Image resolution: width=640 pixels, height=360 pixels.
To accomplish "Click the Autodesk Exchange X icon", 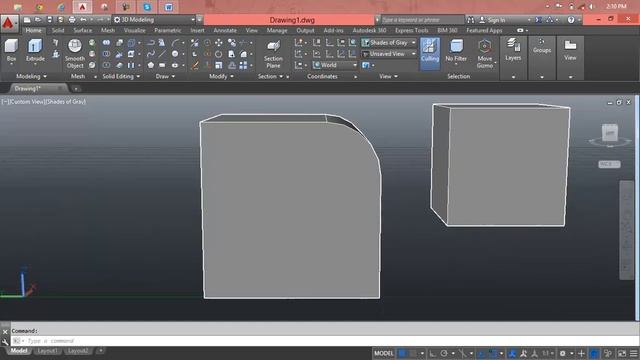I will (538, 20).
